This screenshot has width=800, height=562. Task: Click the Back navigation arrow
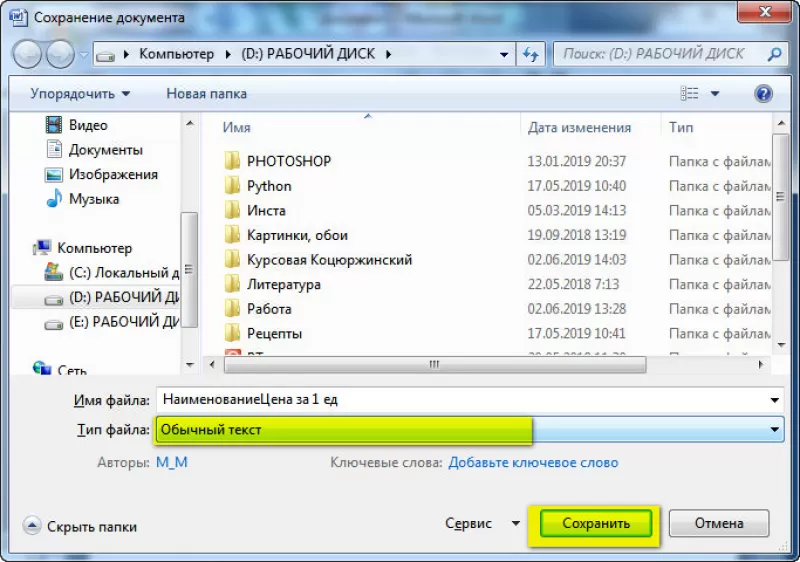(27, 54)
